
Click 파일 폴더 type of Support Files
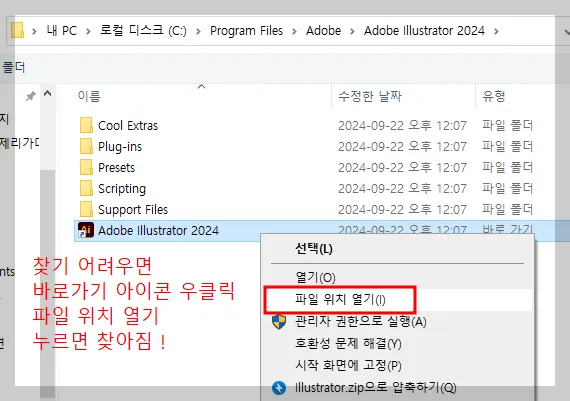pos(507,209)
